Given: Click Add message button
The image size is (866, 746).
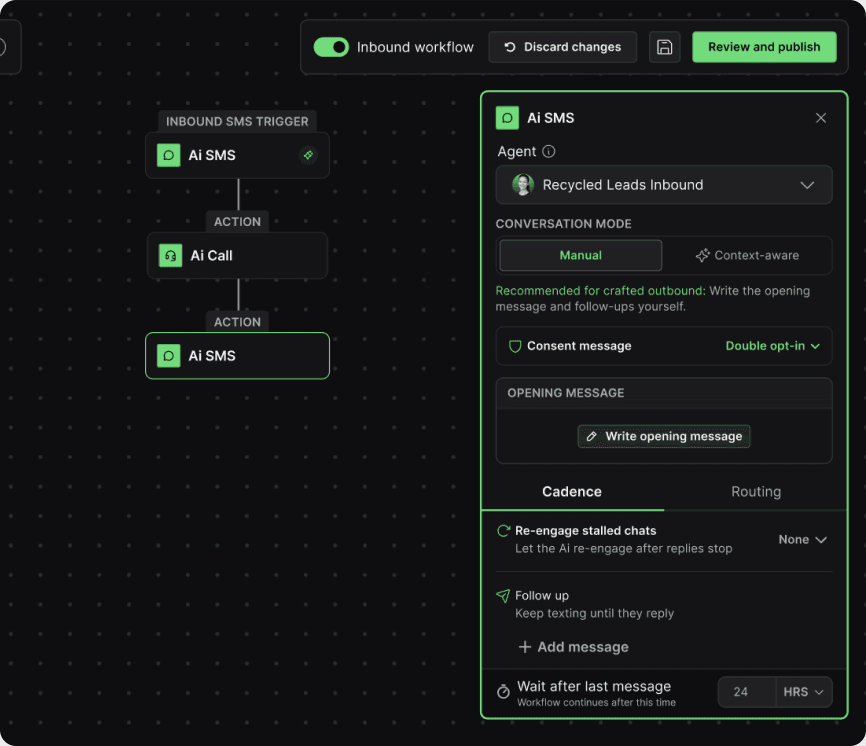Looking at the screenshot, I should [574, 647].
